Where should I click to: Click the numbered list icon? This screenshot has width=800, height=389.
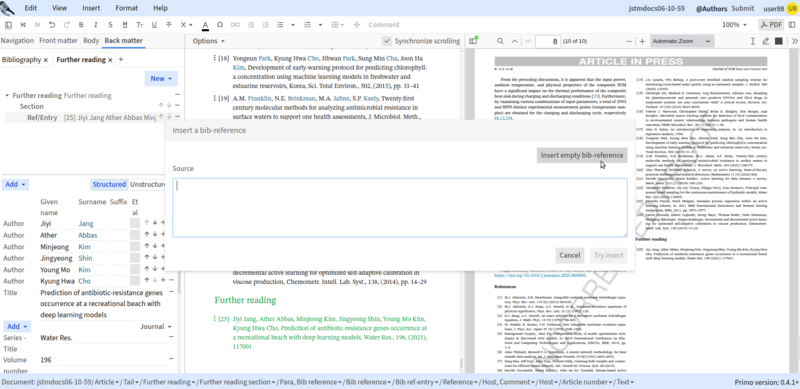tap(307, 25)
